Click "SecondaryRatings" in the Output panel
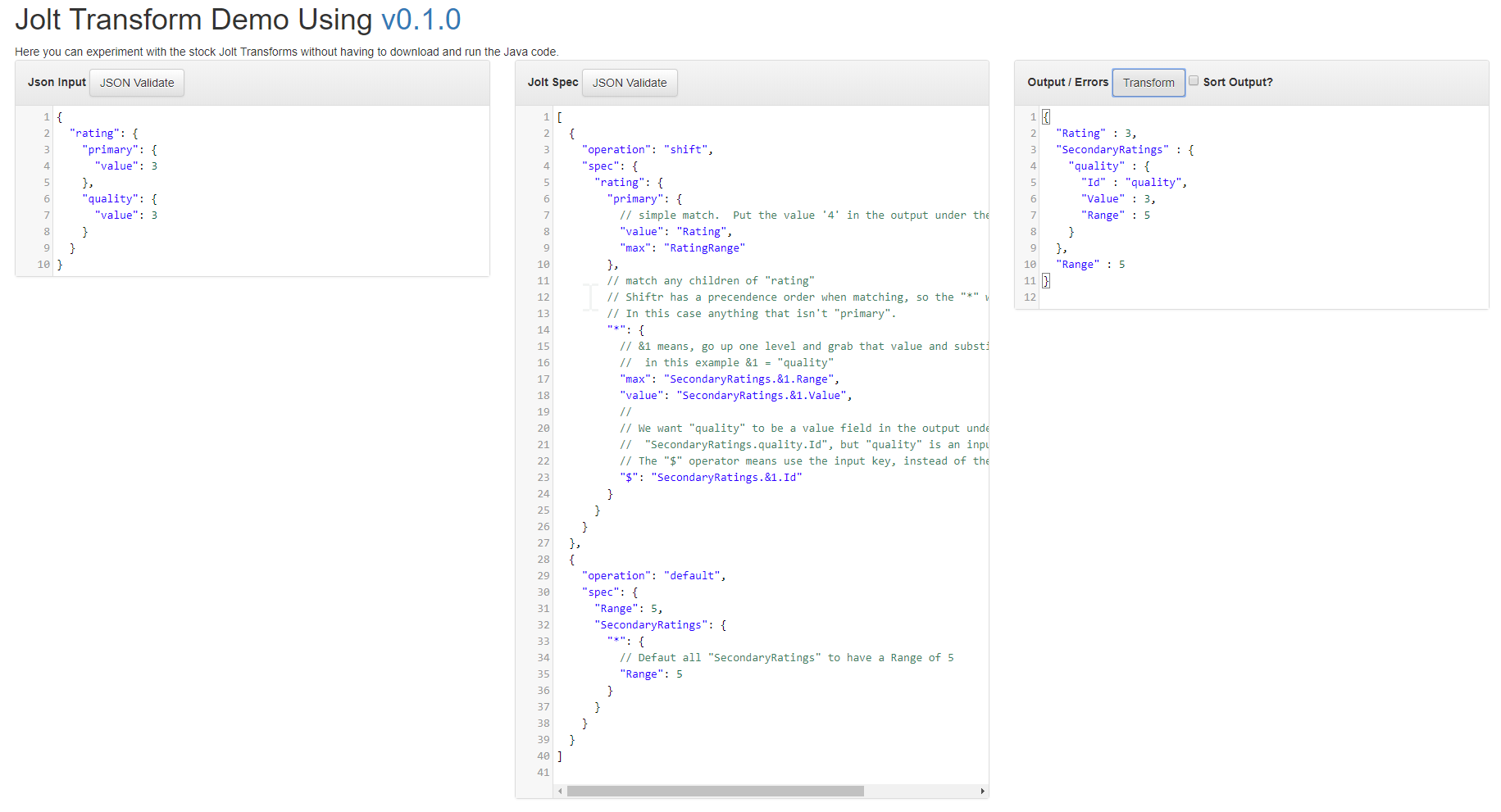This screenshot has width=1501, height=812. (1112, 149)
